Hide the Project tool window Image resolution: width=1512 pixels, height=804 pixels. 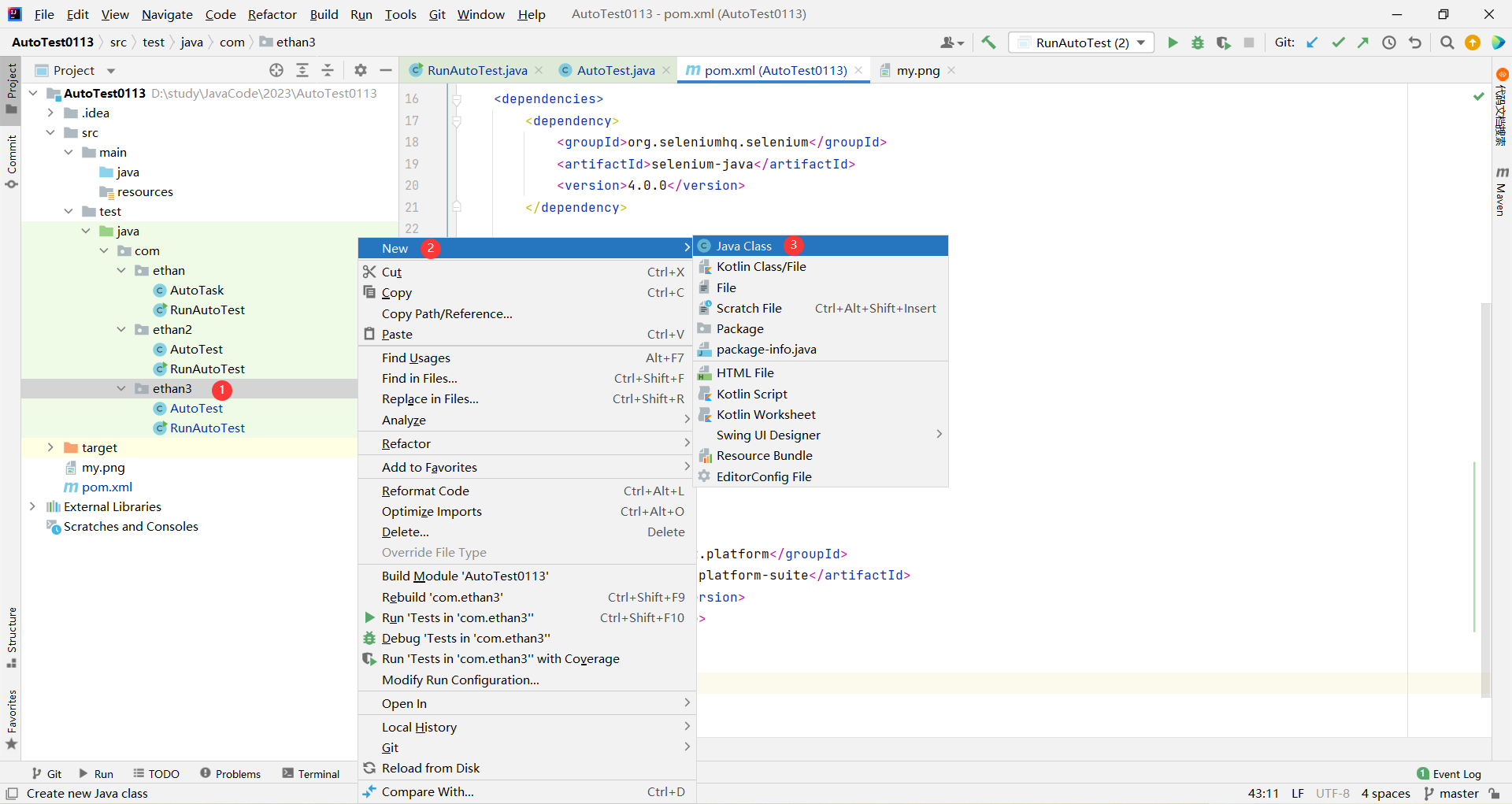point(386,70)
